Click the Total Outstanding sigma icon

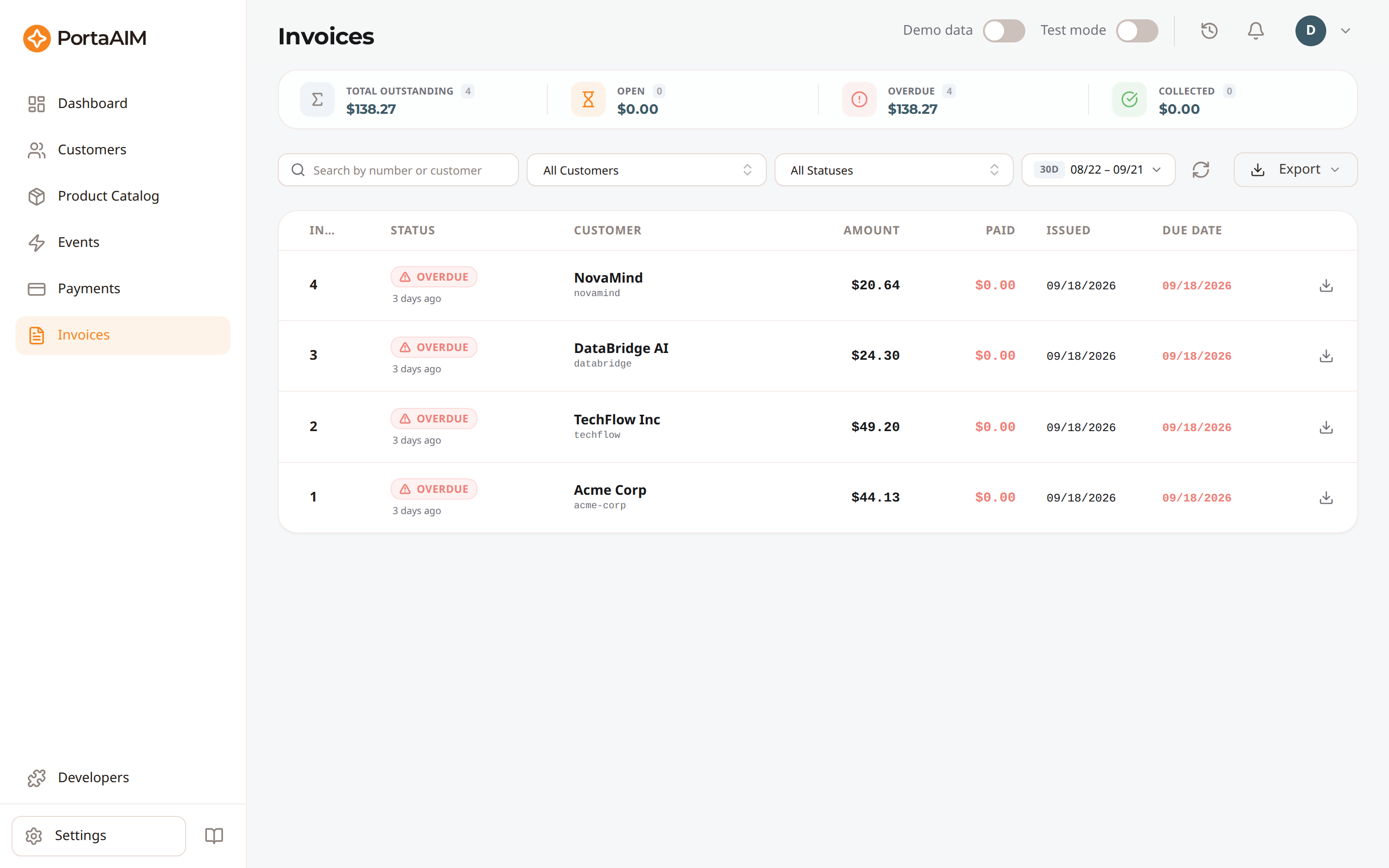pos(317,99)
